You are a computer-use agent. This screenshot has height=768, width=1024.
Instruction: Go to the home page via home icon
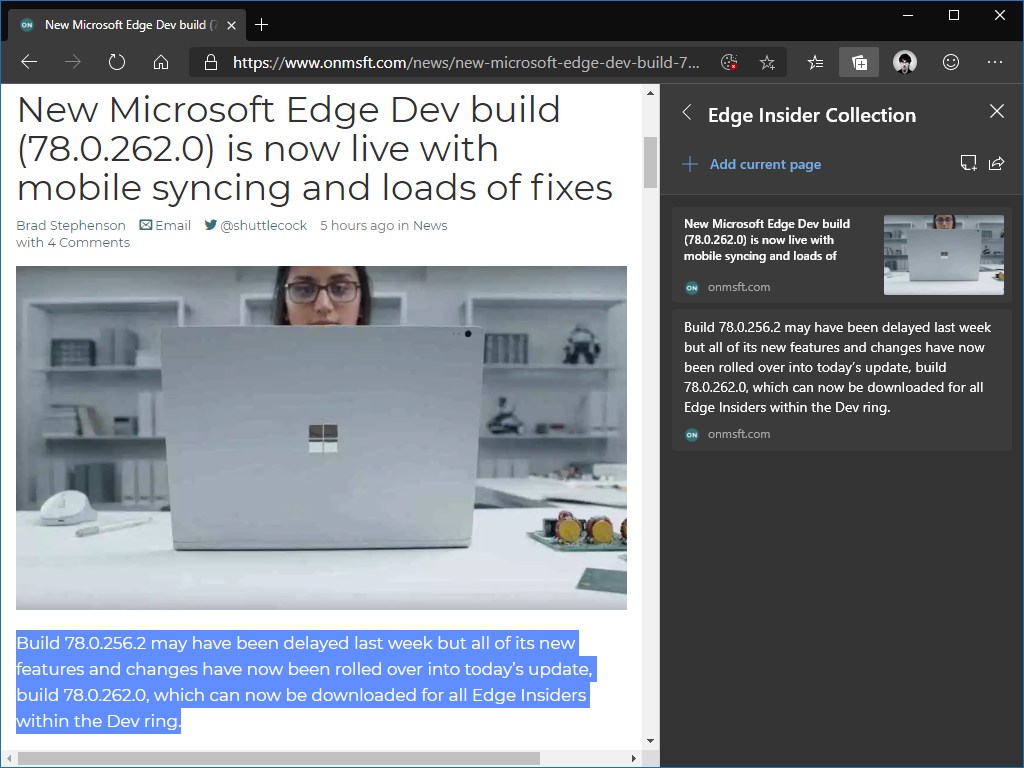pos(161,61)
